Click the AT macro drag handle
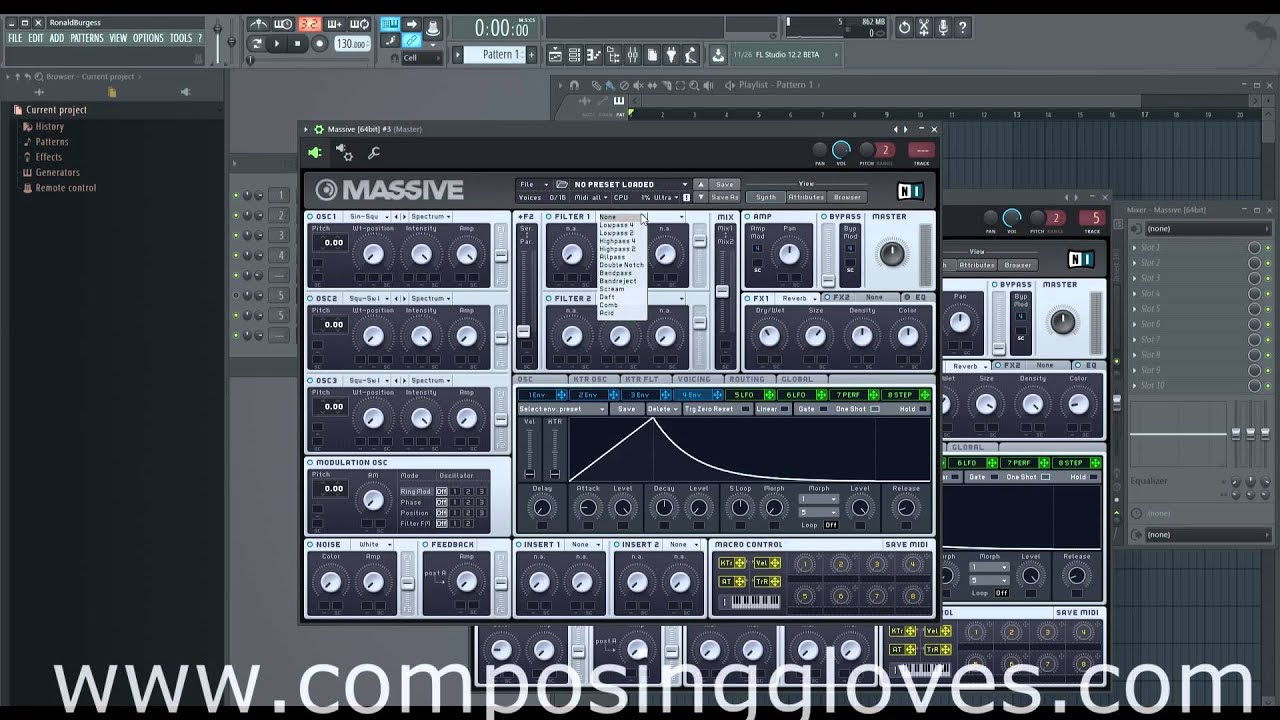 (x=741, y=581)
